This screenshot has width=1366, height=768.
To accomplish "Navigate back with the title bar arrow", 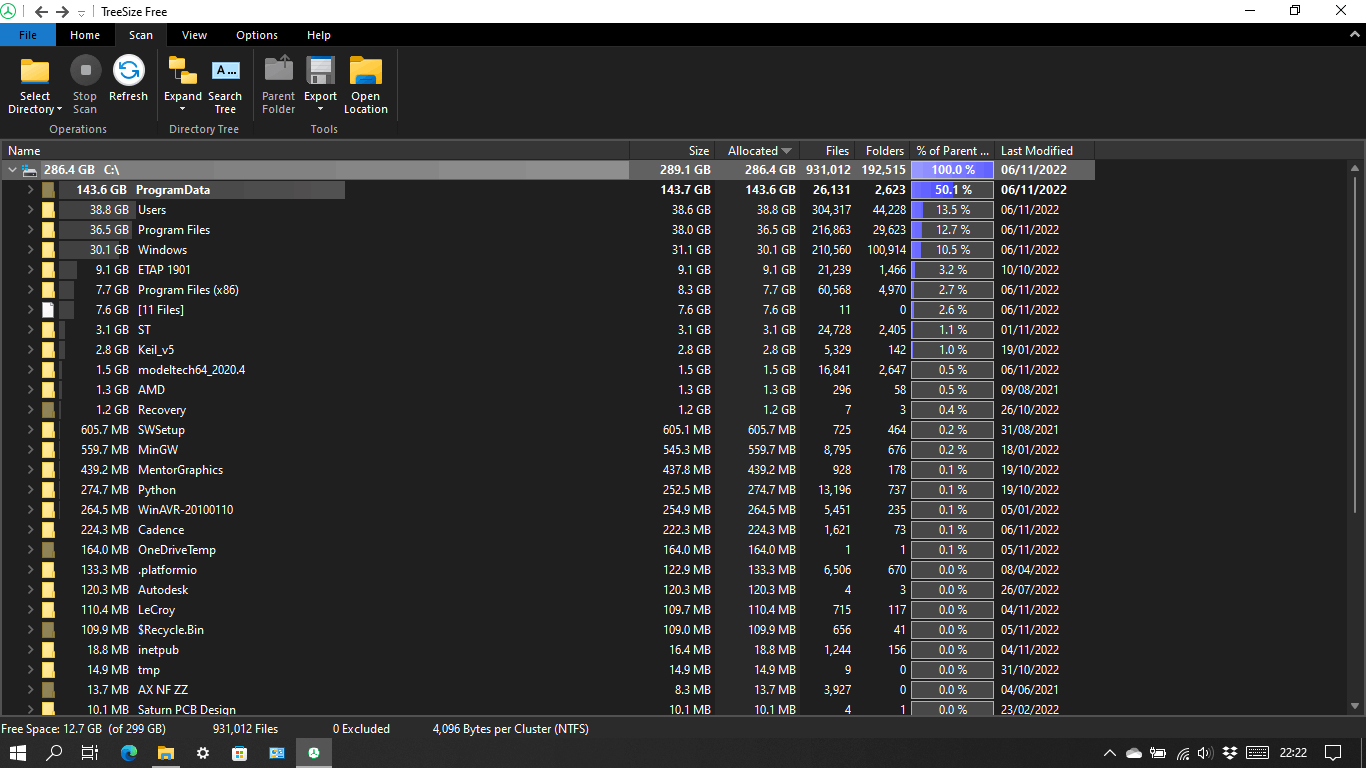I will pos(42,12).
